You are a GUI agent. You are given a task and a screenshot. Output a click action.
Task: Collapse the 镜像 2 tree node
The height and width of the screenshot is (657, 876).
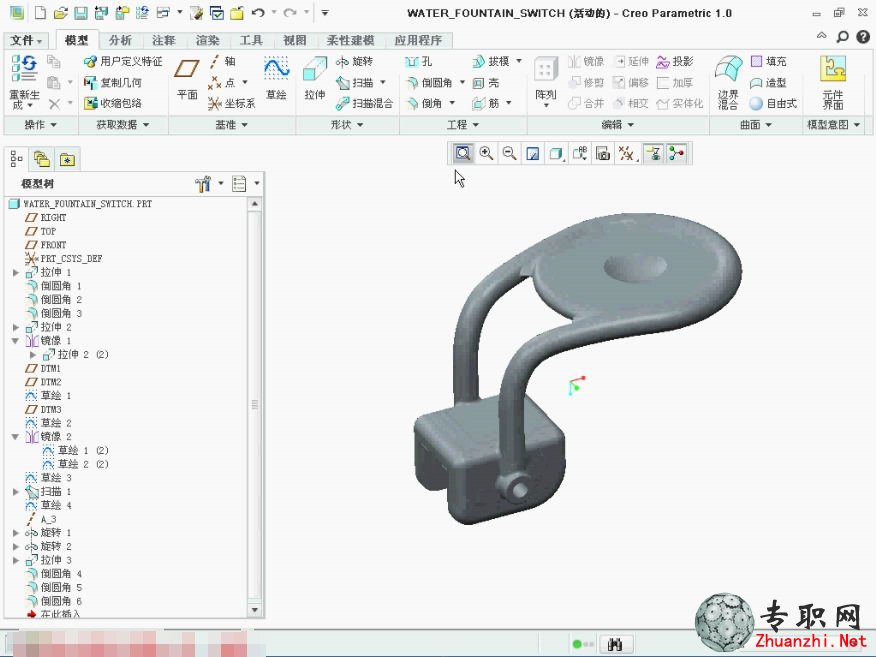click(16, 437)
